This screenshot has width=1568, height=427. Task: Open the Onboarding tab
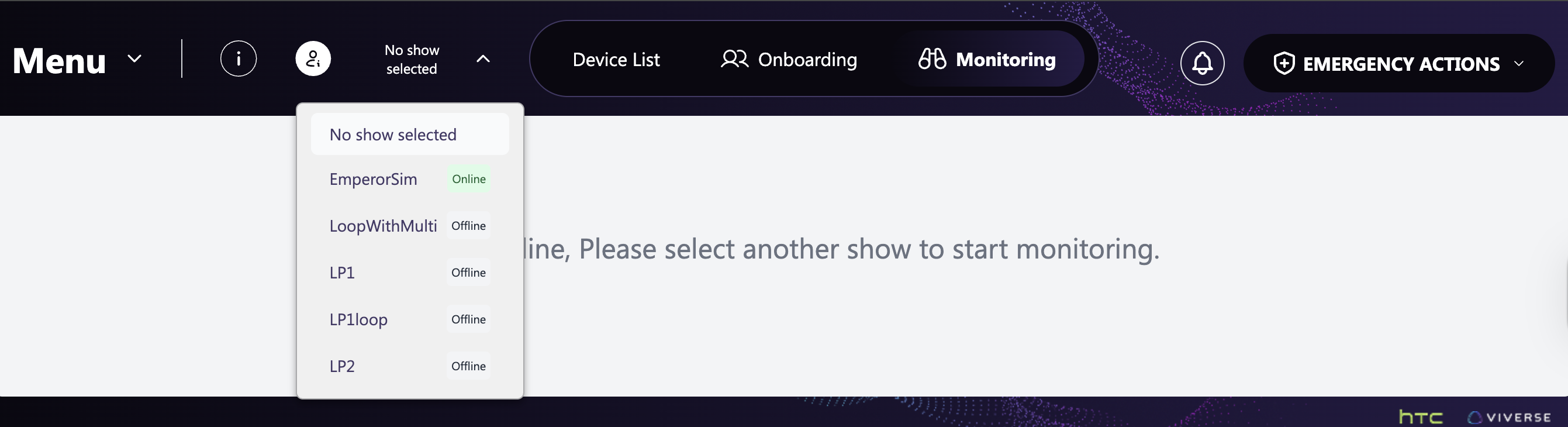tap(807, 60)
